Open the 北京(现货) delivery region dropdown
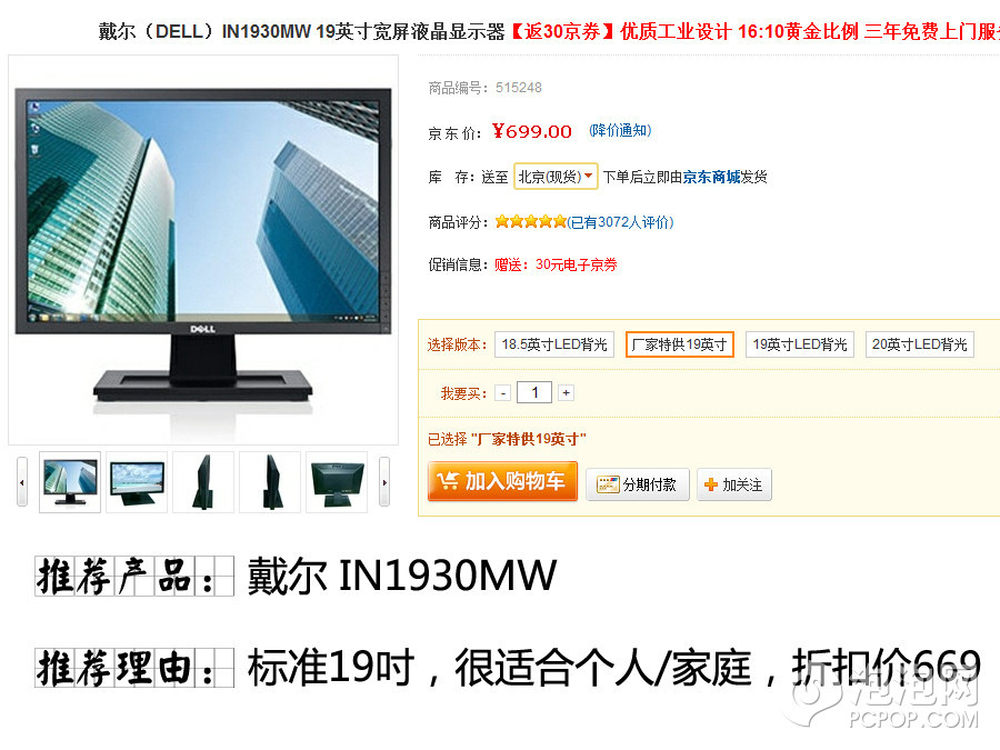The width and height of the screenshot is (1000, 750). (555, 177)
